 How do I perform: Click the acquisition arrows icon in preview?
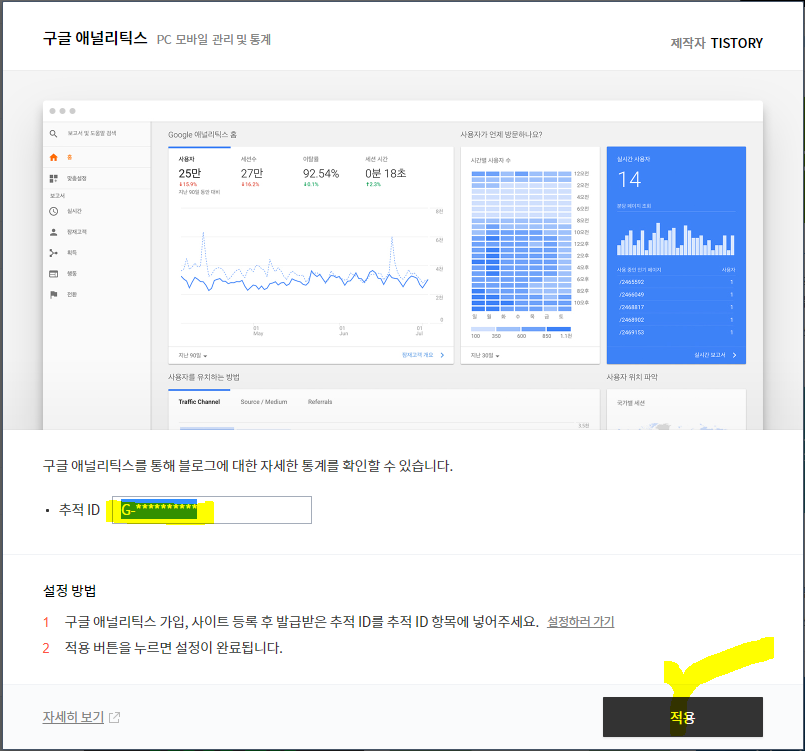pos(53,253)
